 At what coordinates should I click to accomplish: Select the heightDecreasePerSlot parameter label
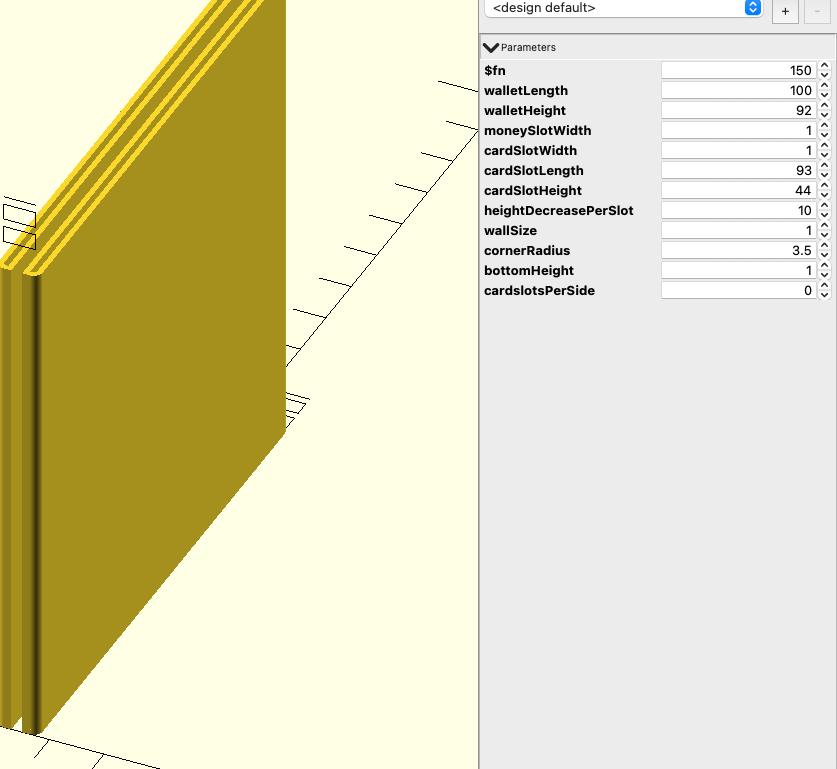click(x=558, y=211)
